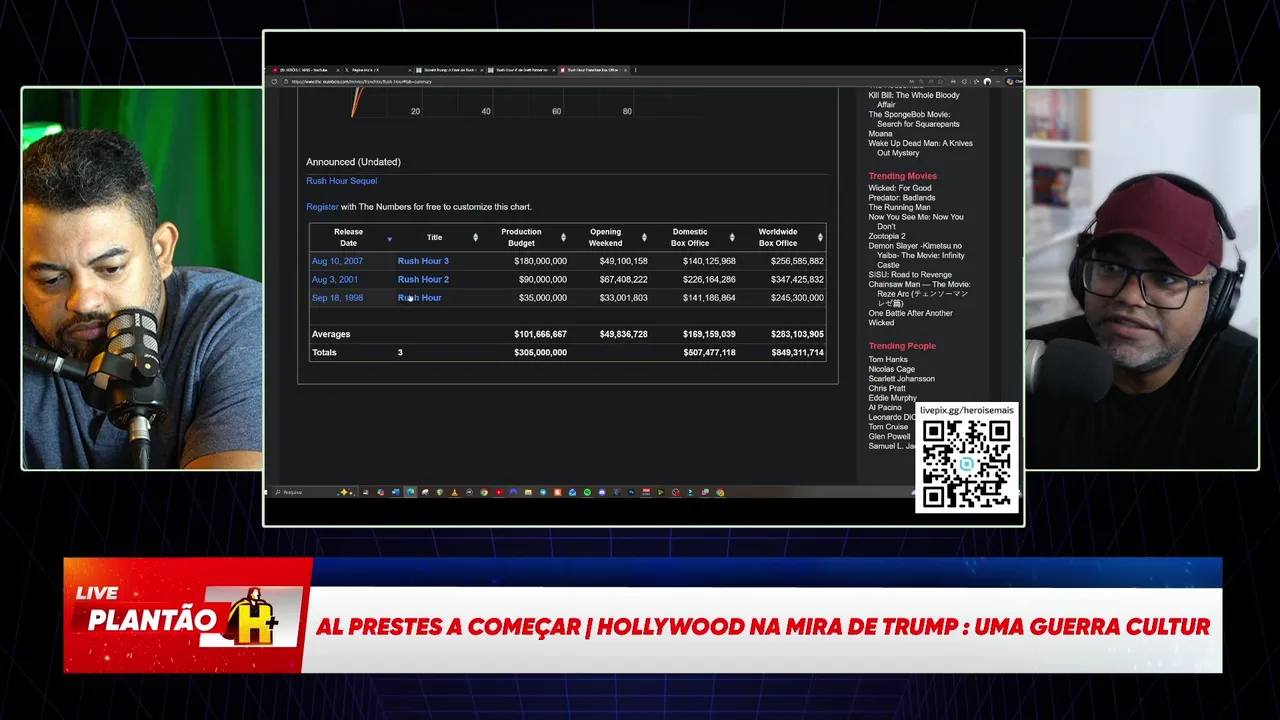
Task: Open the Rush Hour Sequel link
Action: coord(341,181)
